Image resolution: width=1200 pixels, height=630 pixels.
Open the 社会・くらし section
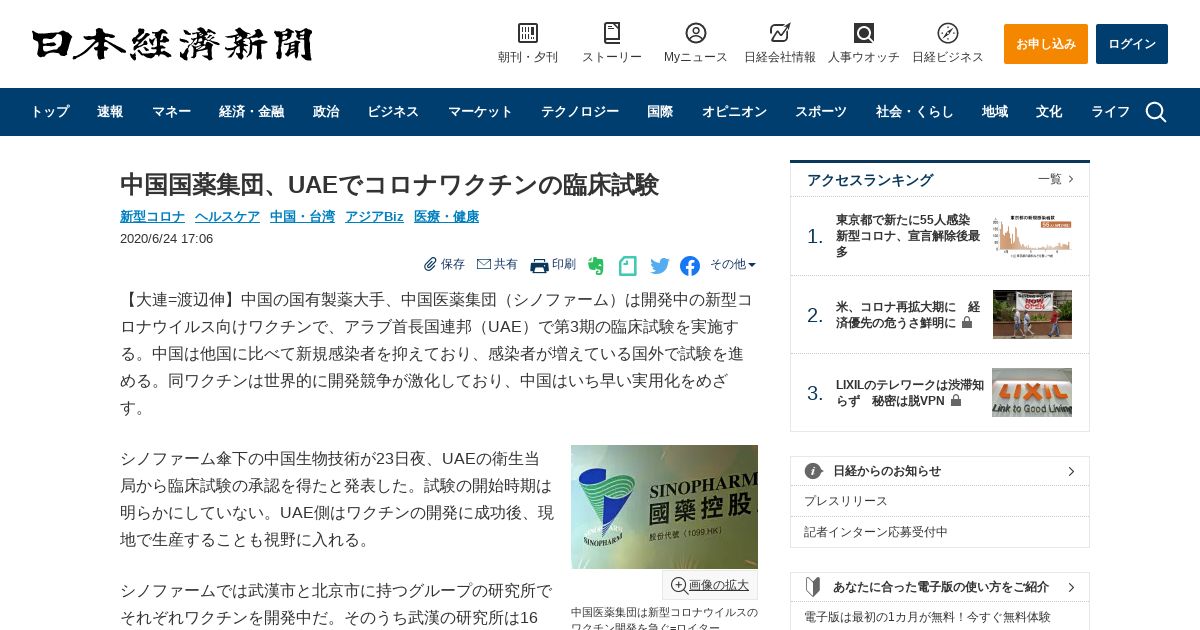[915, 112]
